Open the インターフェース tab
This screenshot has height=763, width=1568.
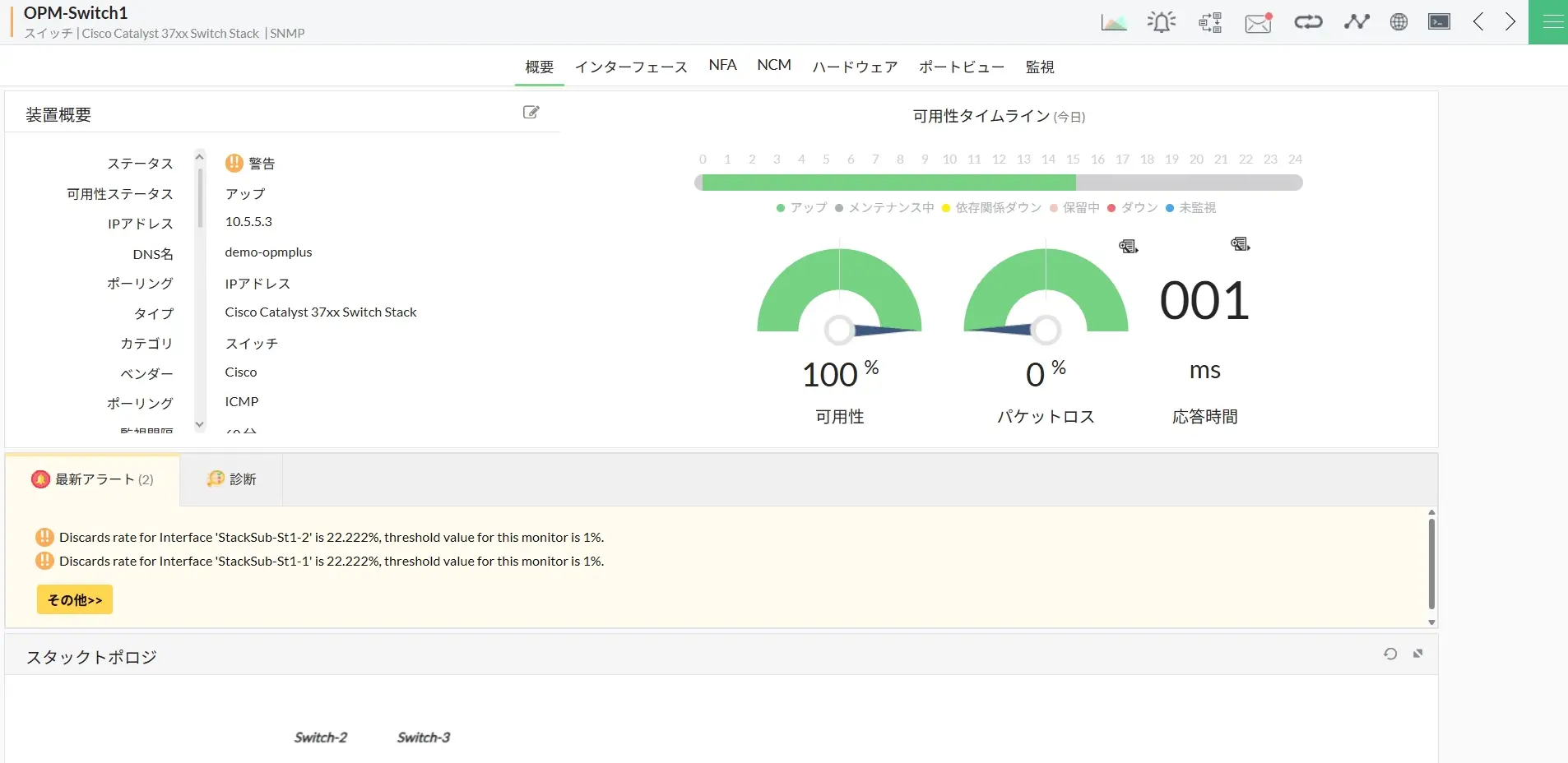coord(631,67)
